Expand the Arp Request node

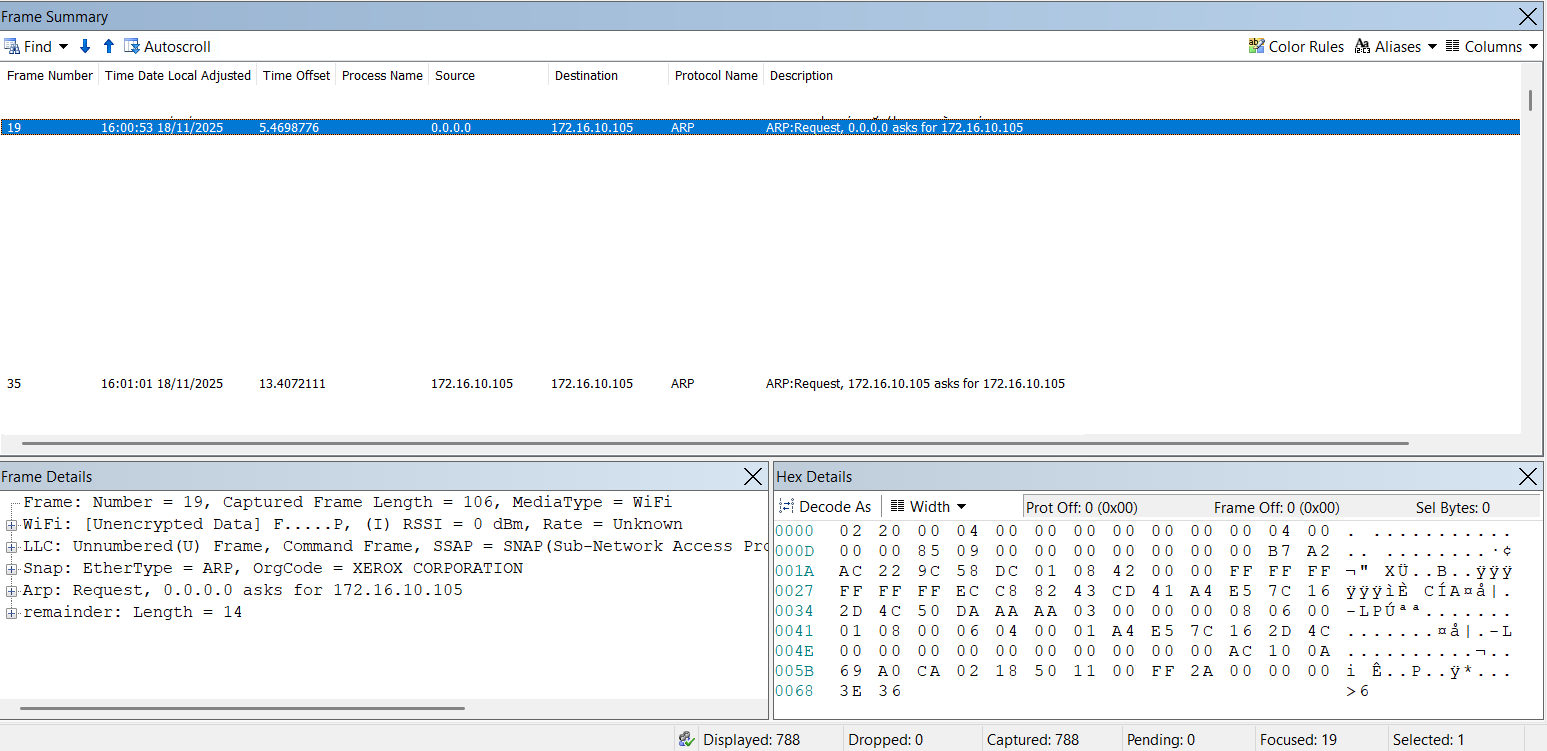tap(12, 591)
